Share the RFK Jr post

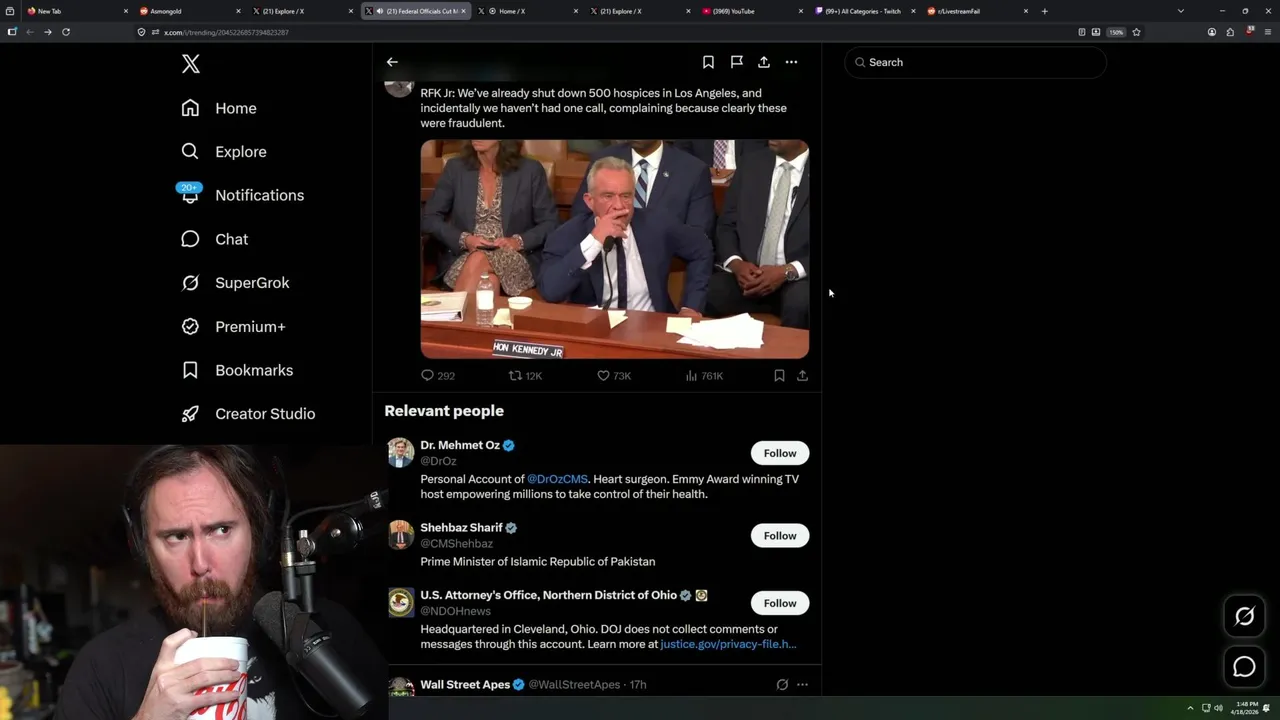coord(802,376)
